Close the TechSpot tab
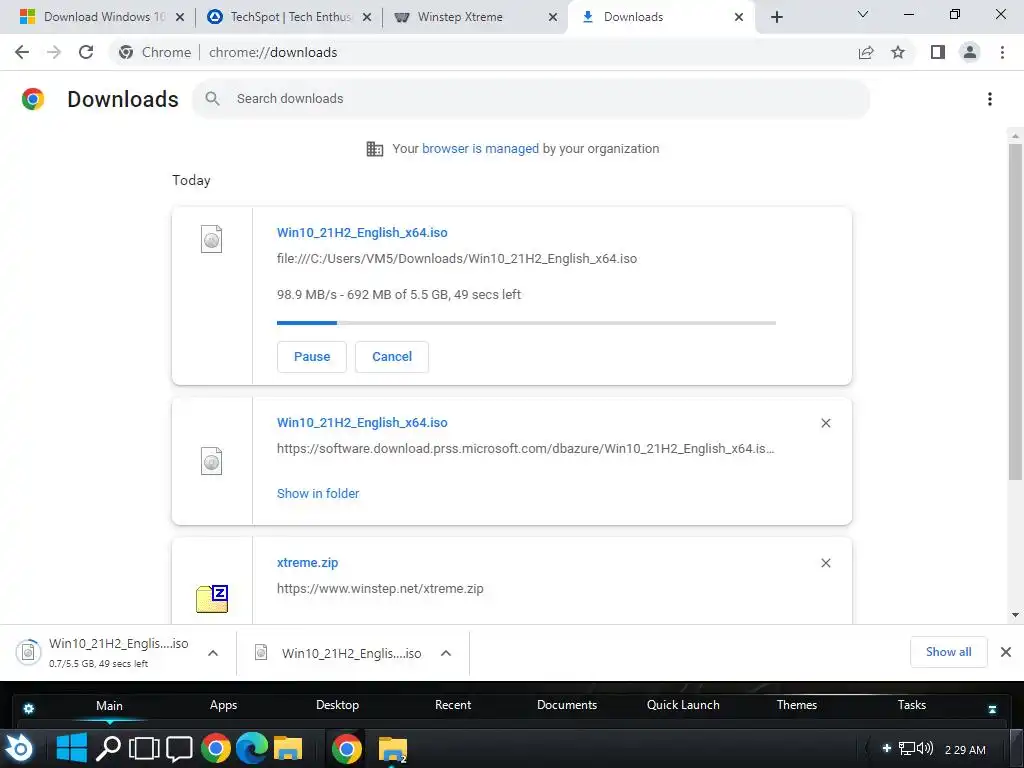The image size is (1024, 768). (367, 18)
